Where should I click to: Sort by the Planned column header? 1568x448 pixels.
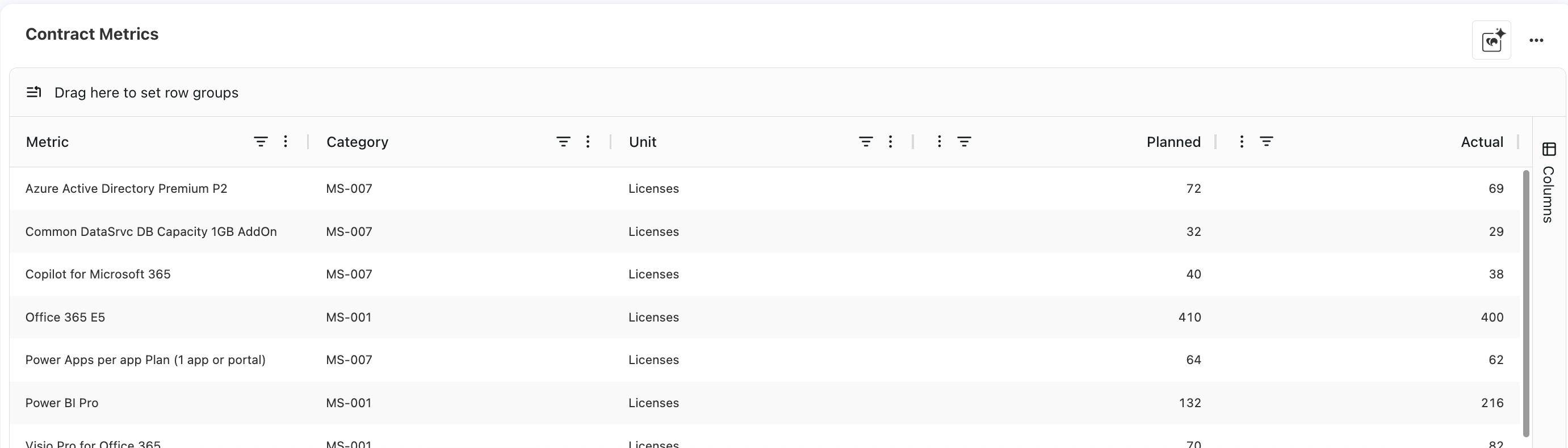pos(1173,142)
